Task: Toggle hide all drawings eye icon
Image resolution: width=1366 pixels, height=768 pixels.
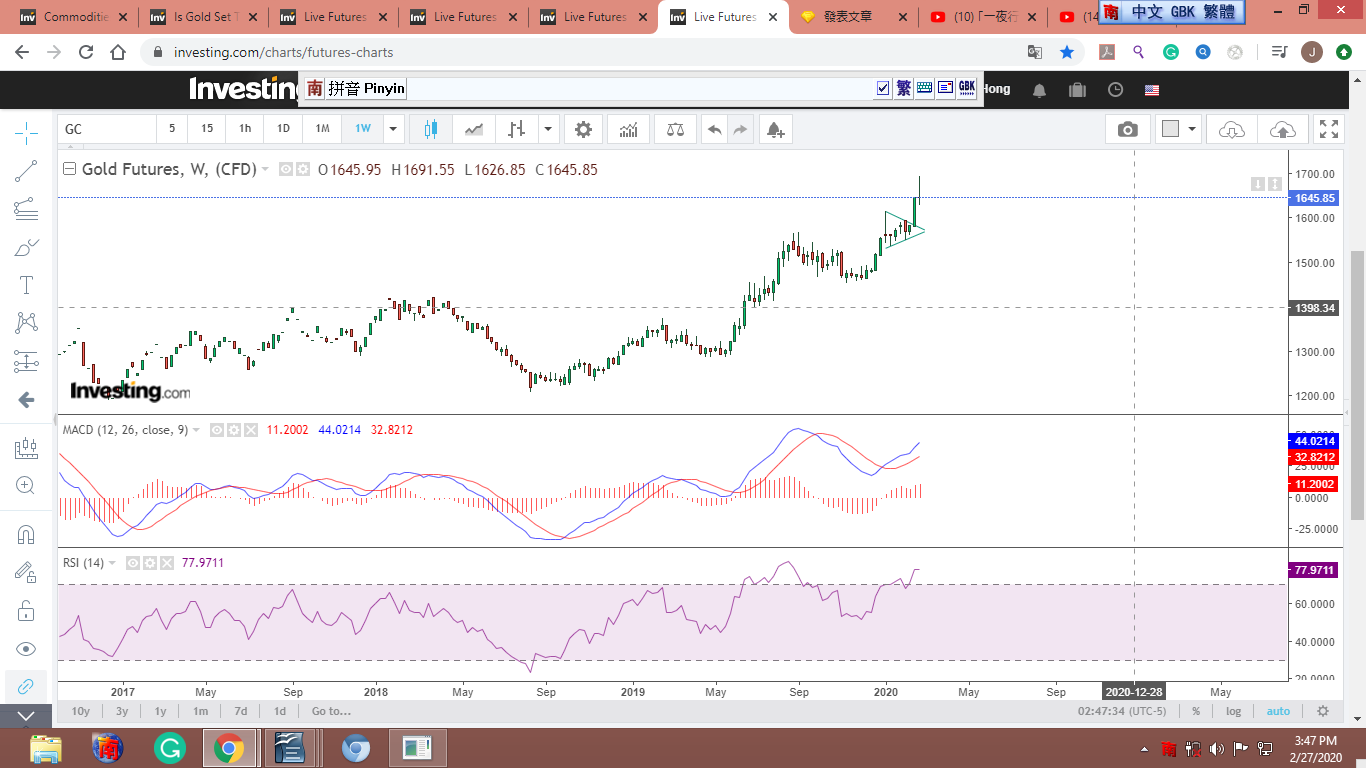Action: [x=27, y=649]
